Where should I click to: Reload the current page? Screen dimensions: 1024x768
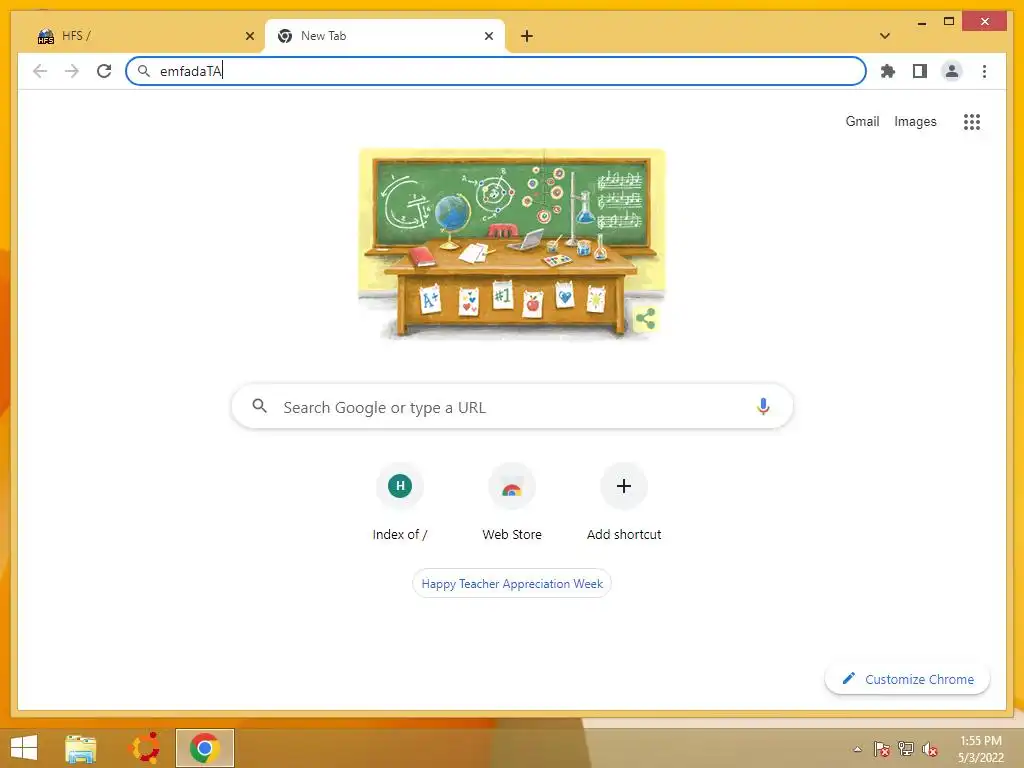pyautogui.click(x=104, y=71)
